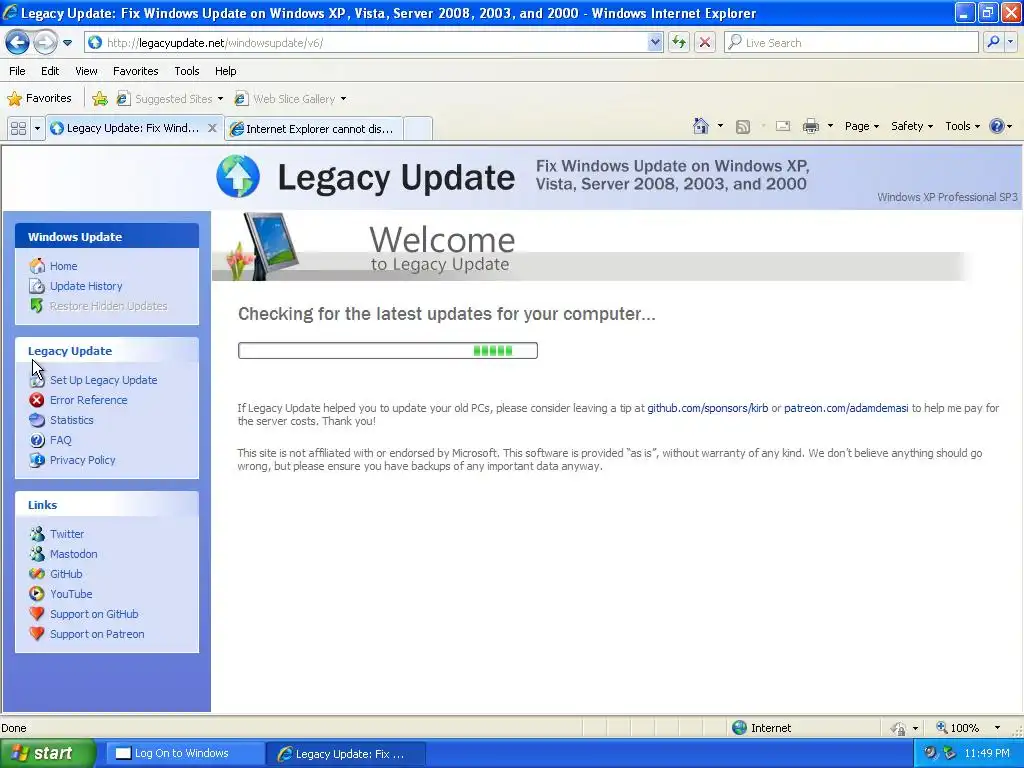1024x768 pixels.
Task: Click the Home page icon
Action: pos(701,126)
